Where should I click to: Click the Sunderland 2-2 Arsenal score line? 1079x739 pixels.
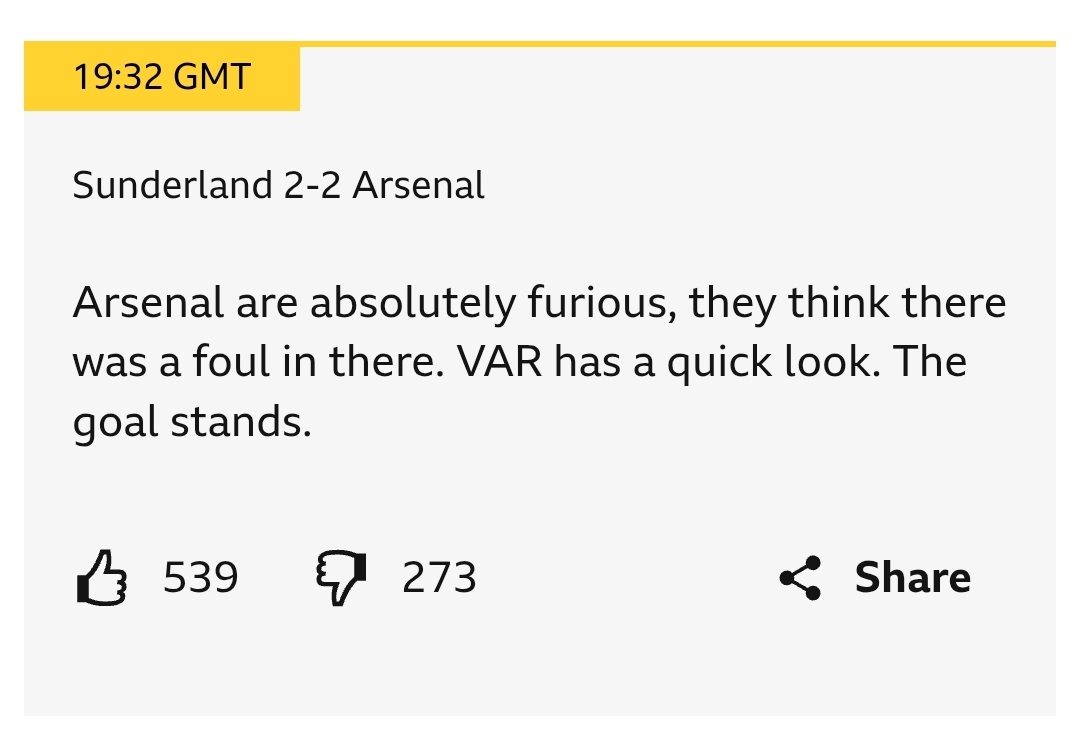(x=278, y=186)
